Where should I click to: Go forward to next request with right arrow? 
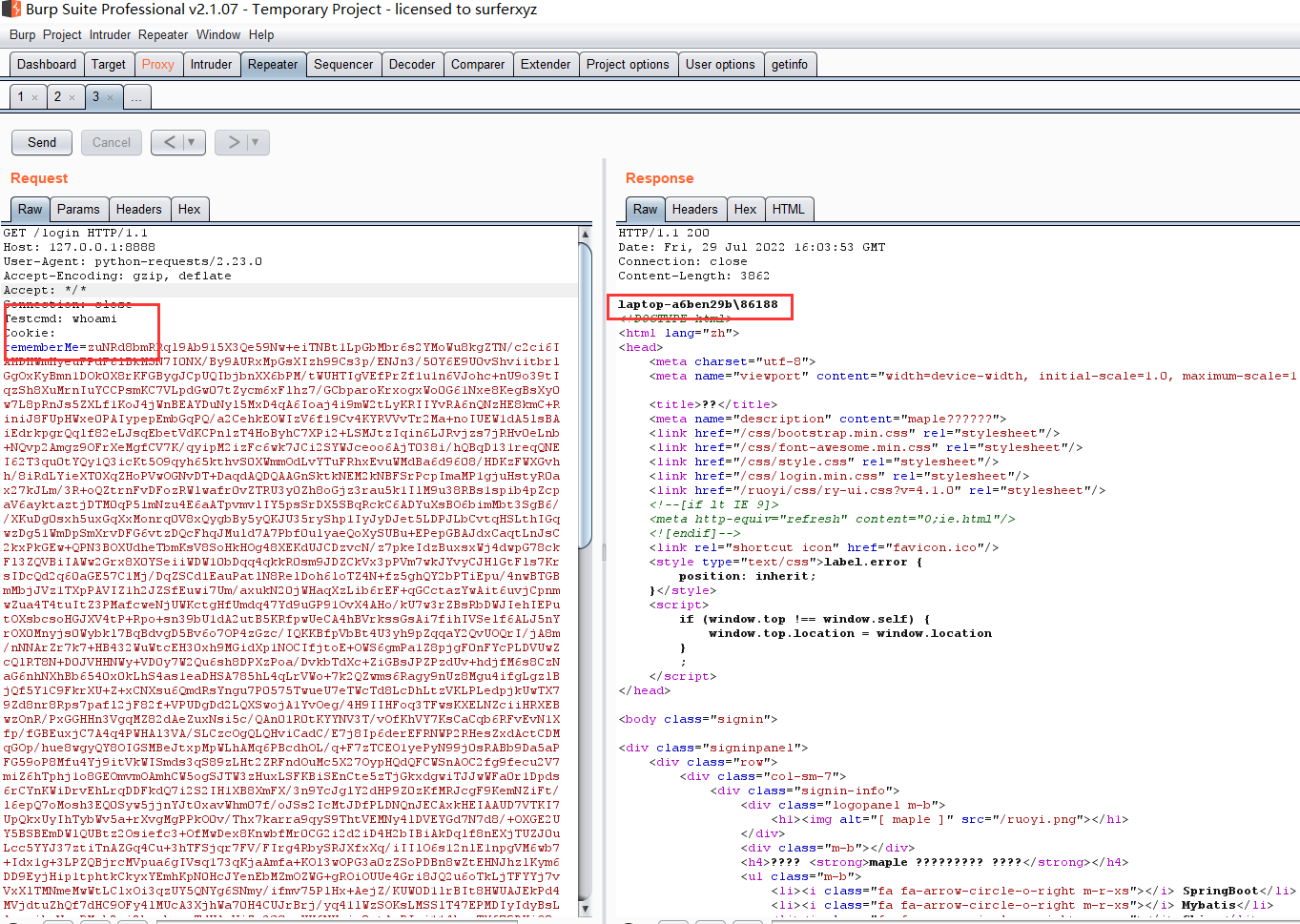click(x=234, y=142)
